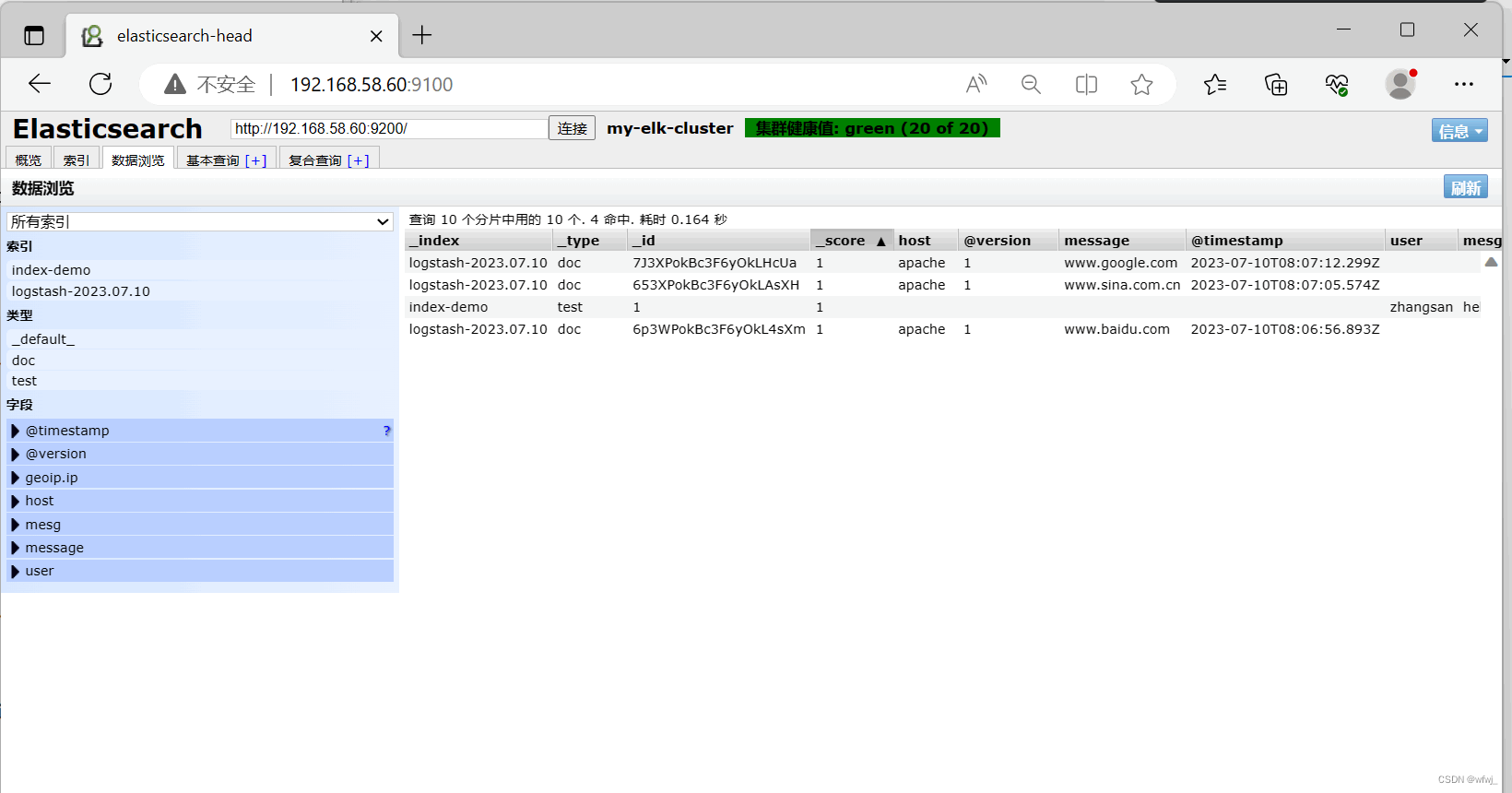Screen dimensions: 1512x793
Task: Open the www.baidu.com result row
Action: tap(942, 329)
